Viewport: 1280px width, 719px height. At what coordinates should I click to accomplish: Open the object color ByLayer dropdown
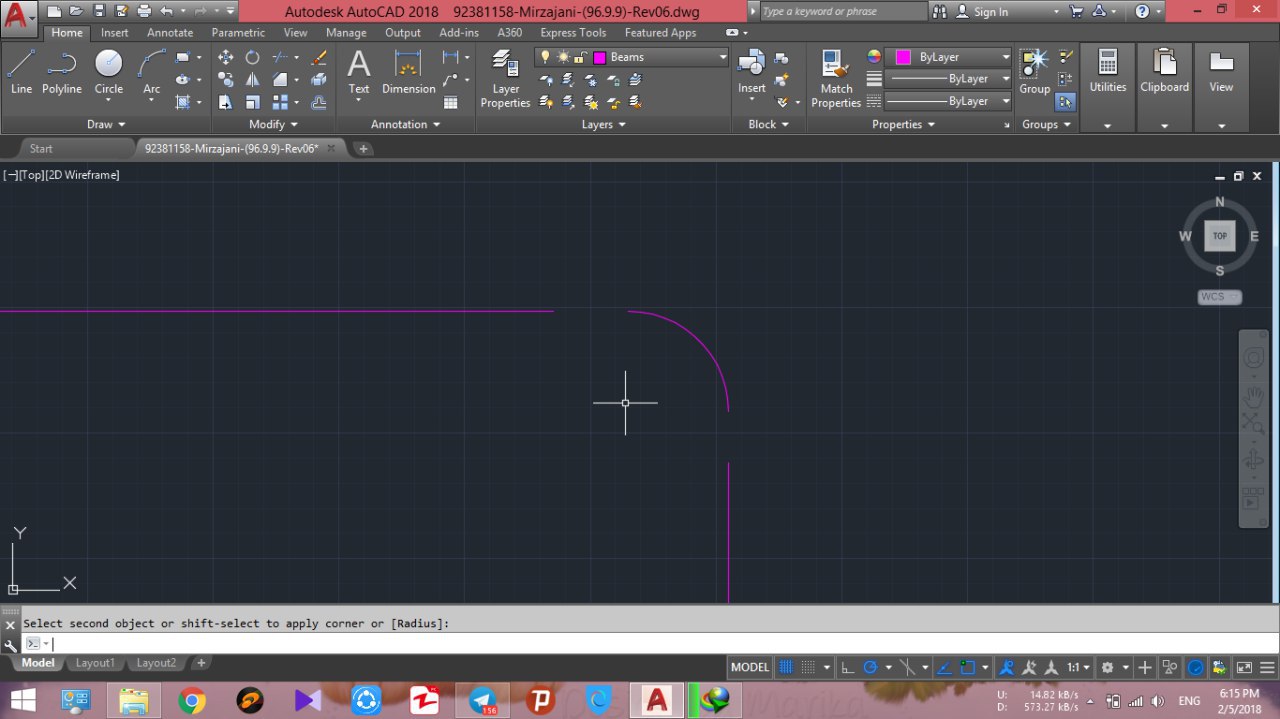1005,57
